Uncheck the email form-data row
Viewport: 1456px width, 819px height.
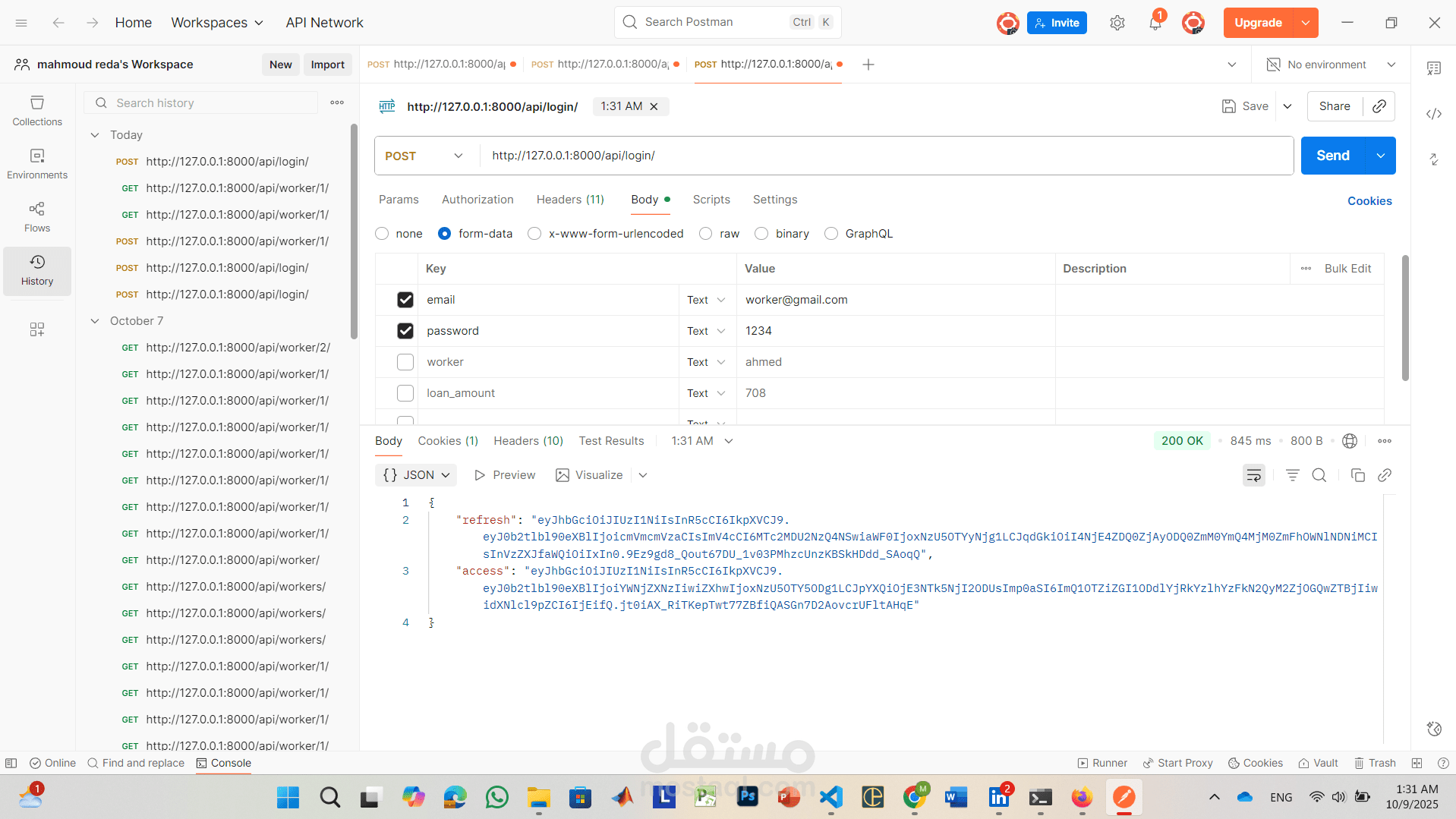(405, 300)
